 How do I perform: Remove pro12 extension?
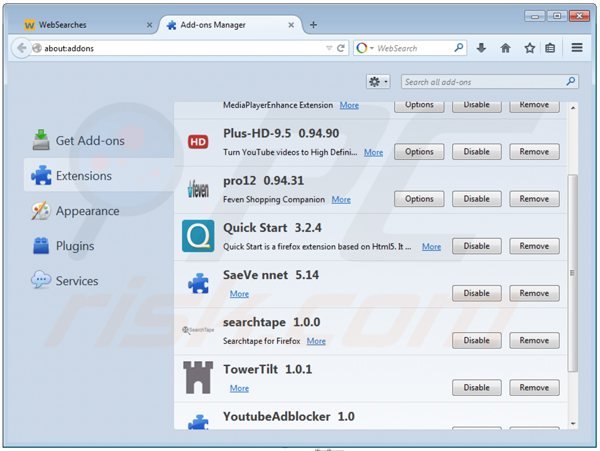pos(534,199)
